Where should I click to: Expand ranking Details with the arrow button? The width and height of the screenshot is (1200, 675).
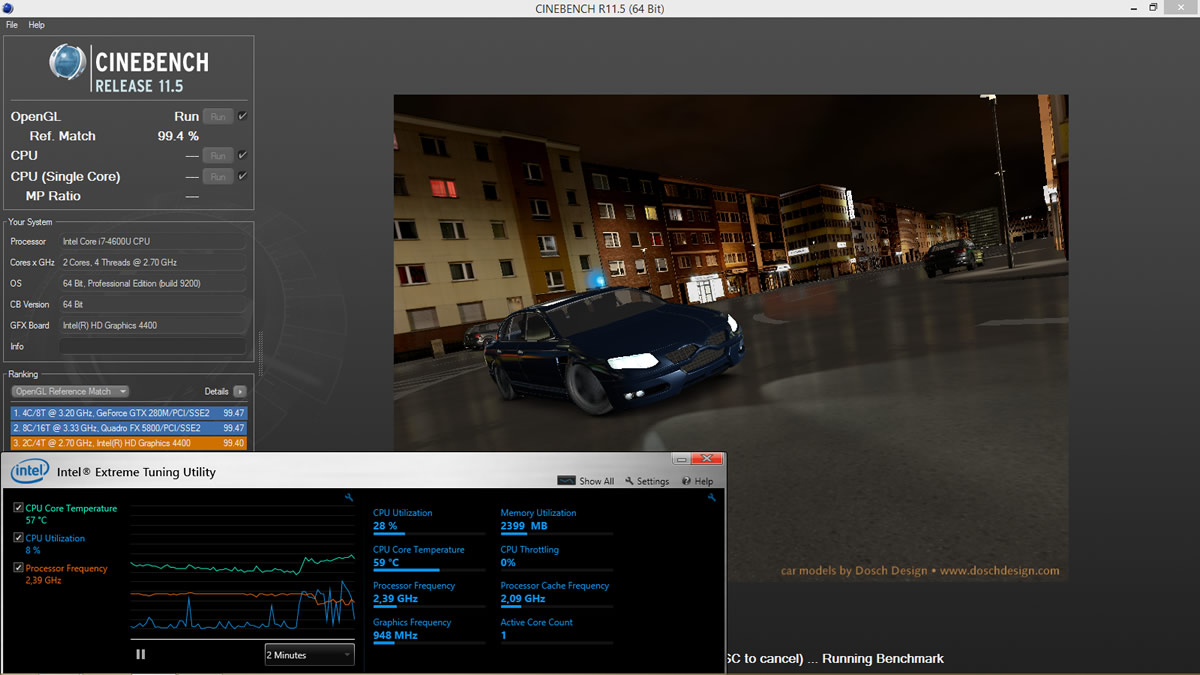click(x=240, y=391)
